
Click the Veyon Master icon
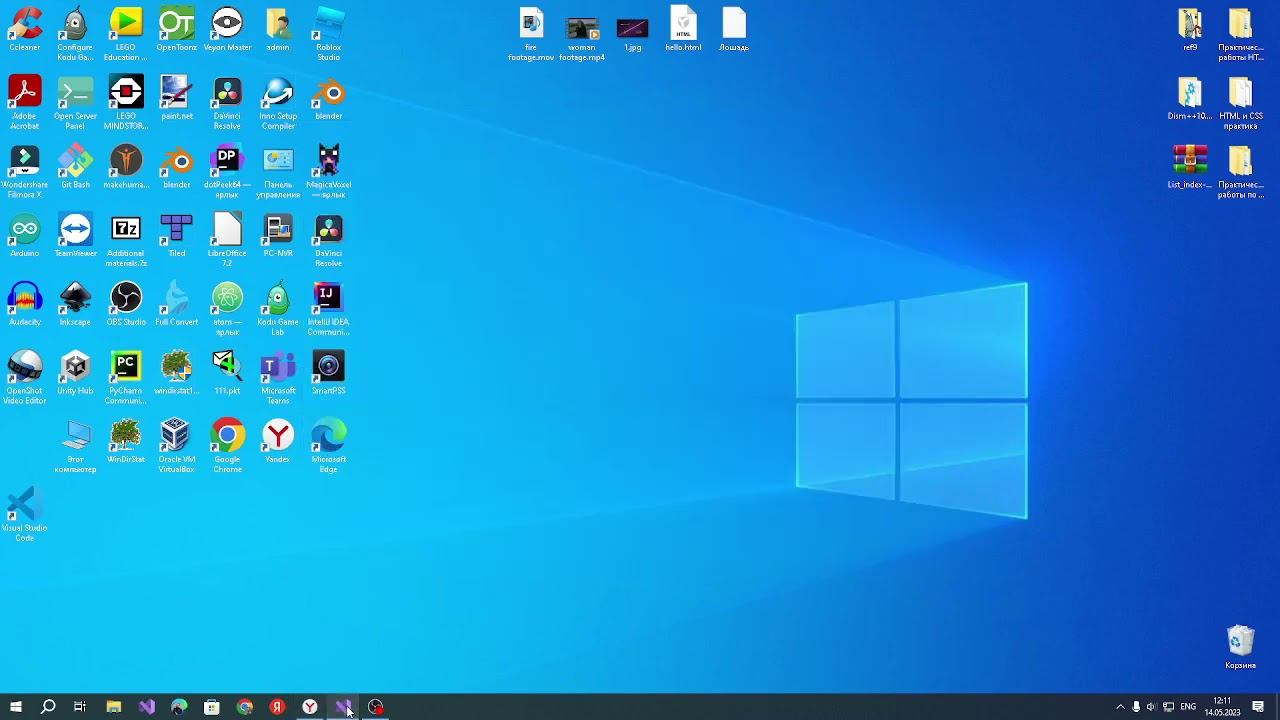[227, 30]
